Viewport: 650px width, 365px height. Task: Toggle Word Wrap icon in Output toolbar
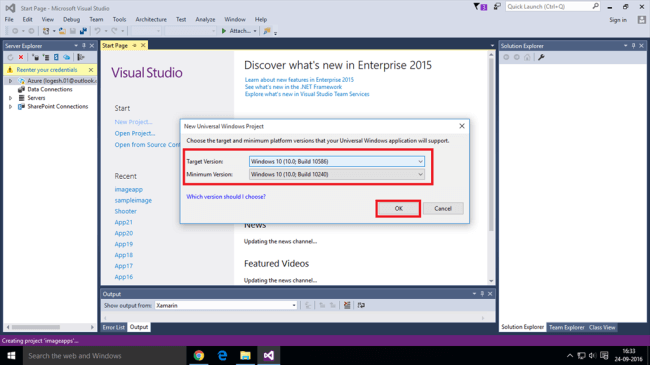pos(361,305)
